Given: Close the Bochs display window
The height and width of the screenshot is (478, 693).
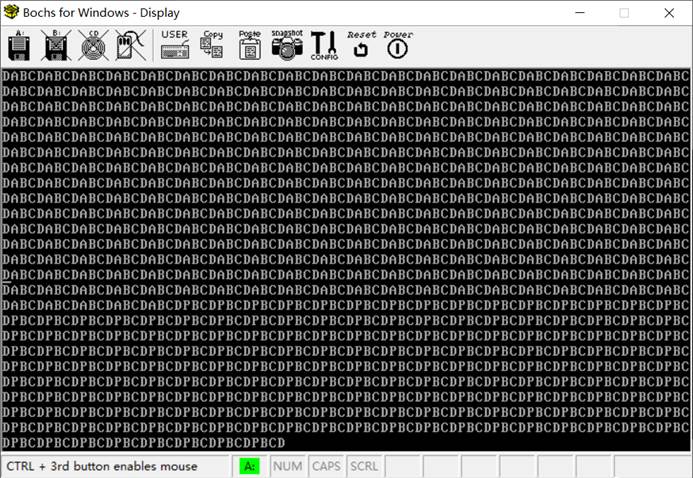Looking at the screenshot, I should pyautogui.click(x=669, y=13).
